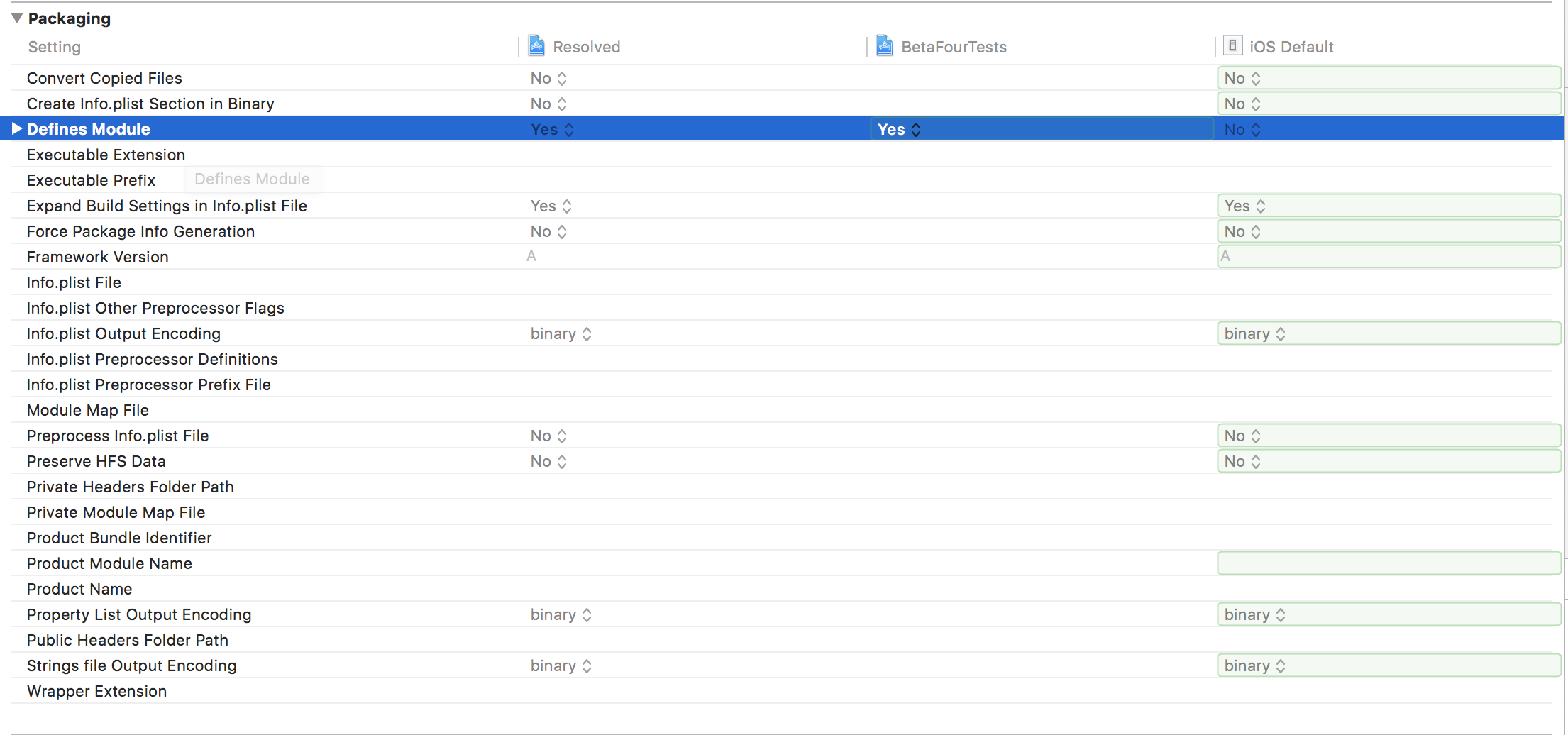Open Info.plist Output Encoding iOS Default popup
Viewport: 1568px width, 735px height.
pyautogui.click(x=1388, y=333)
